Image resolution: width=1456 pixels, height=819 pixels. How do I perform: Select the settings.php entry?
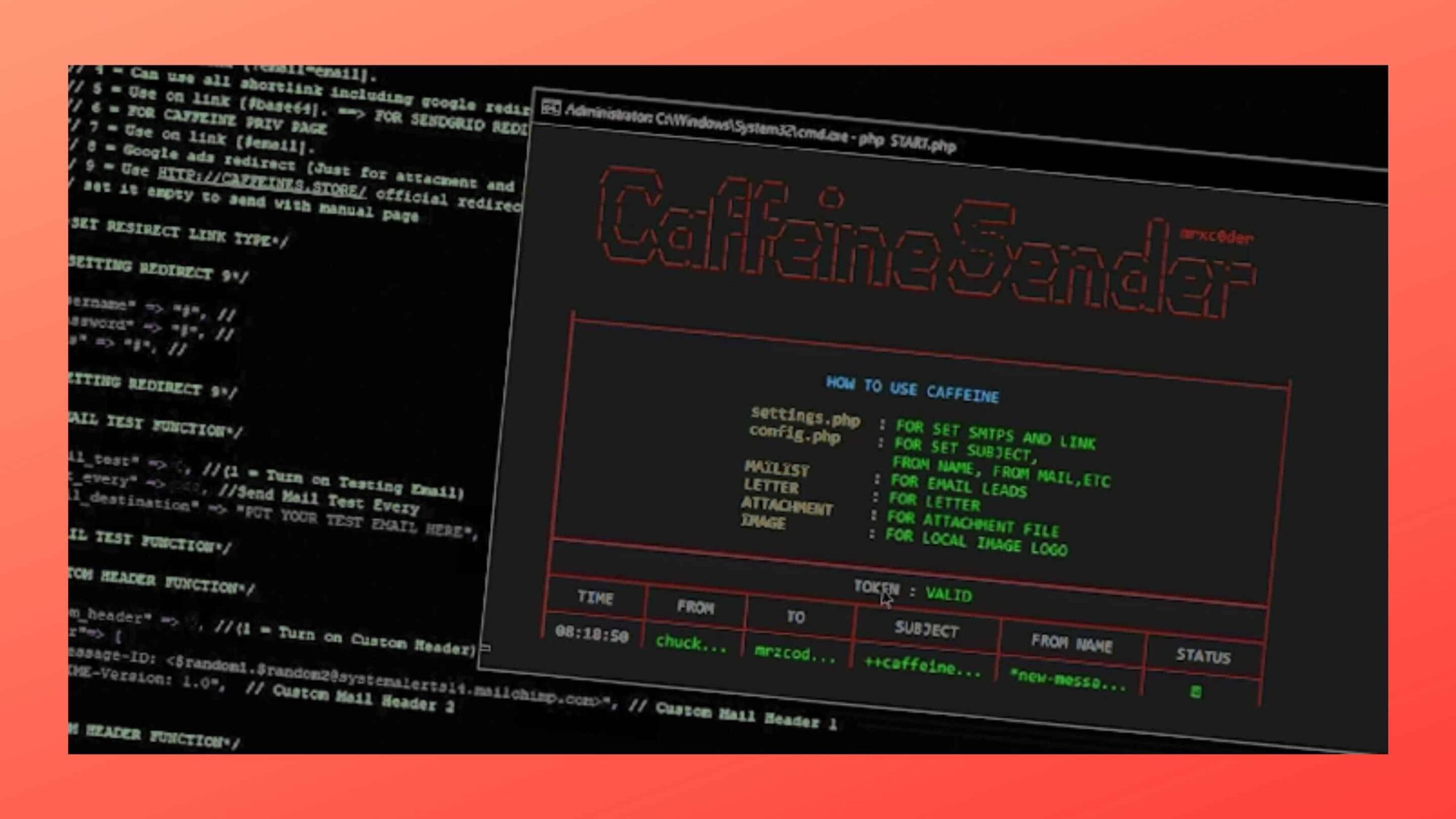tap(805, 416)
